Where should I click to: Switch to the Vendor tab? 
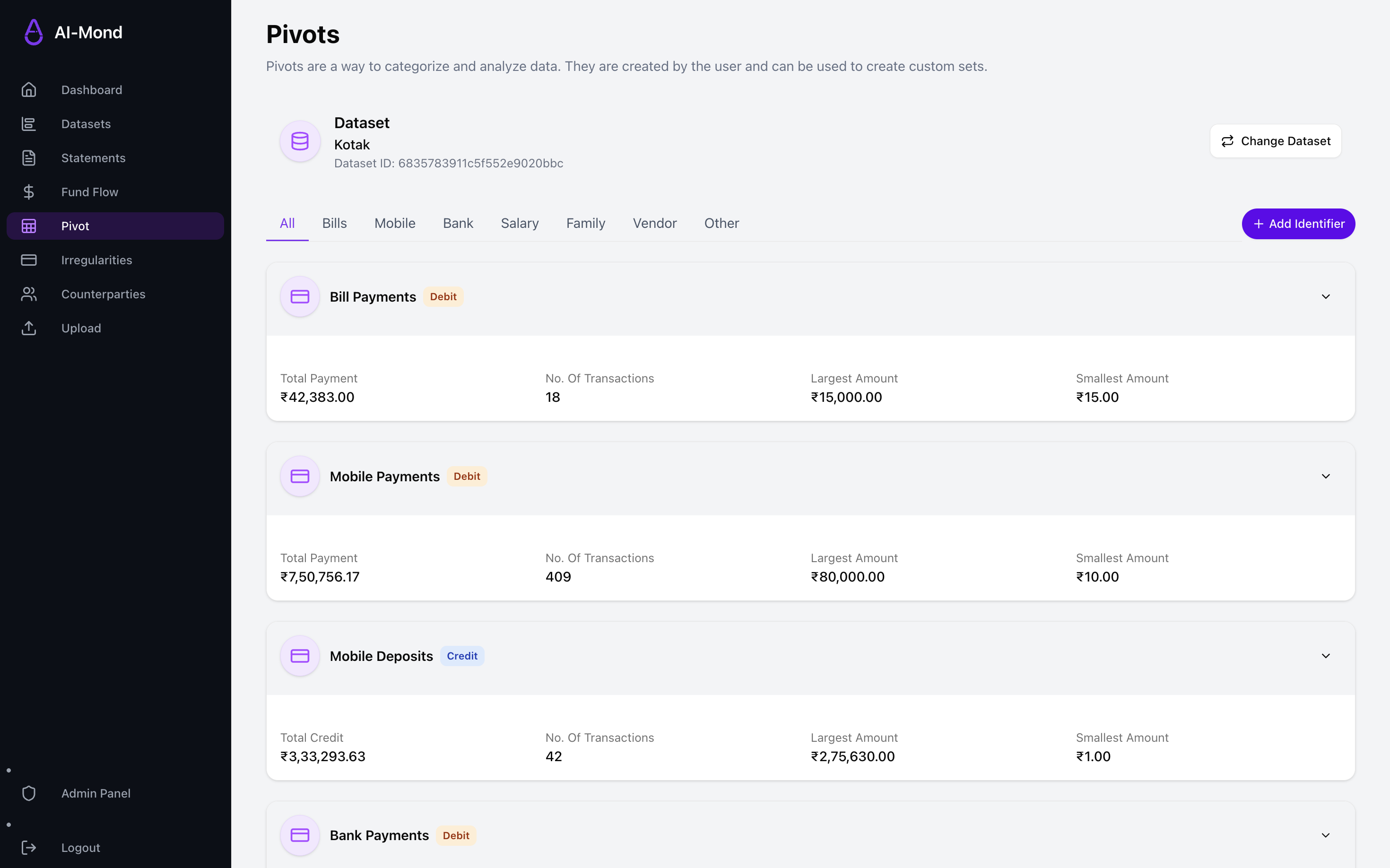coord(654,223)
